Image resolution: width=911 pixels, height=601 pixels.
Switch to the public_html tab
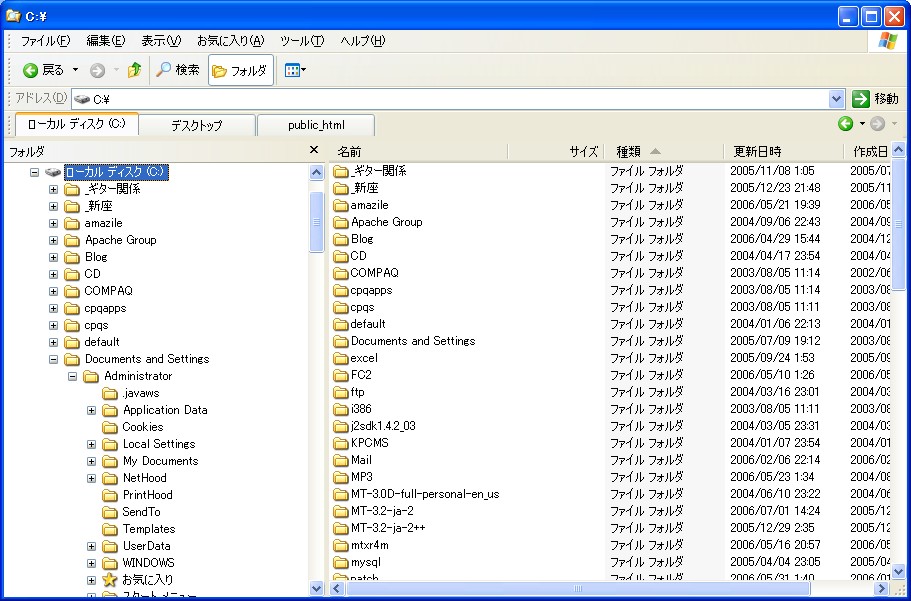(316, 125)
